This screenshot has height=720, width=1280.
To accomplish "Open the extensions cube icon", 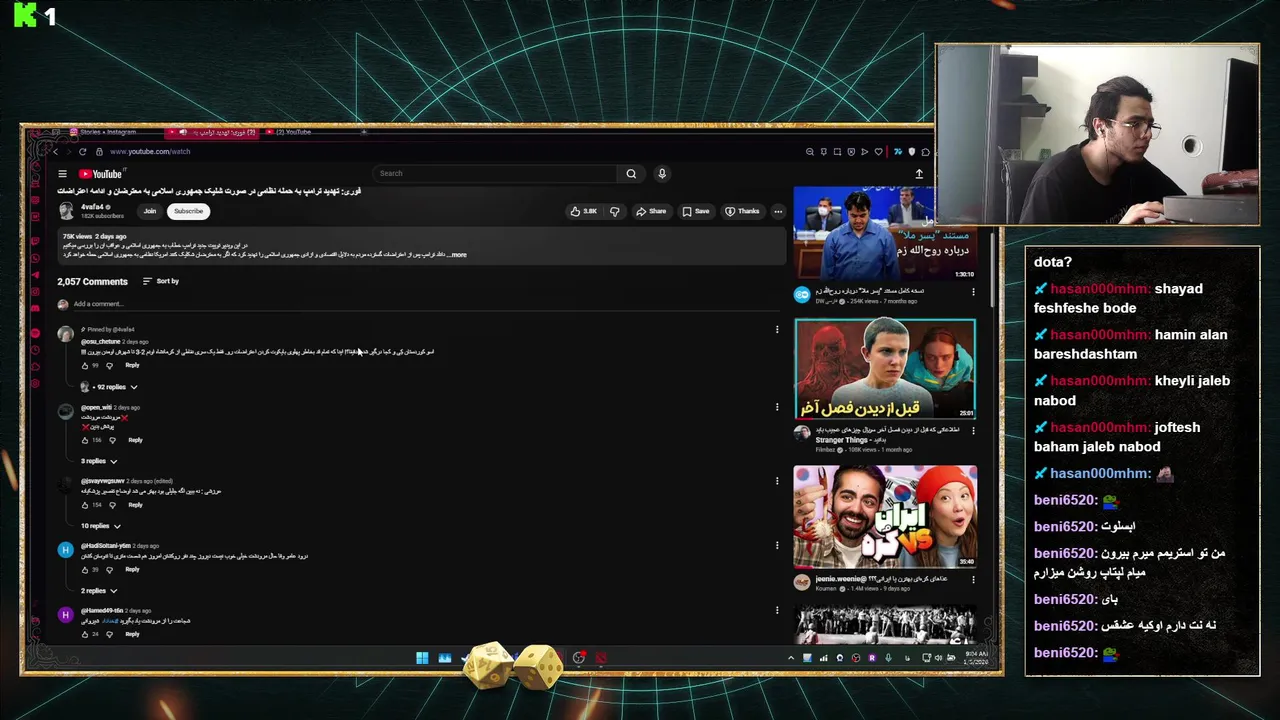I will pos(926,152).
